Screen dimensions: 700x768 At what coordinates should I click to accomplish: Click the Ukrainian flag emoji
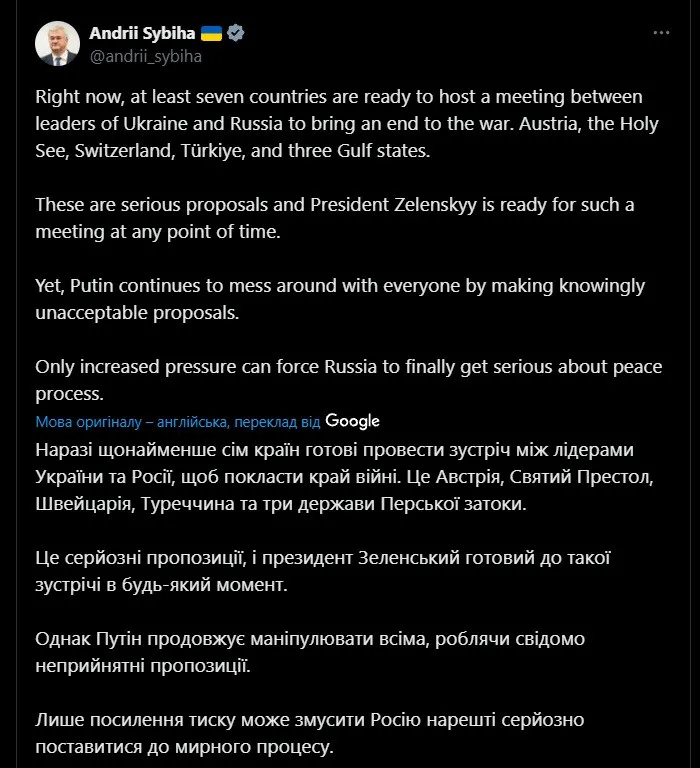point(212,33)
